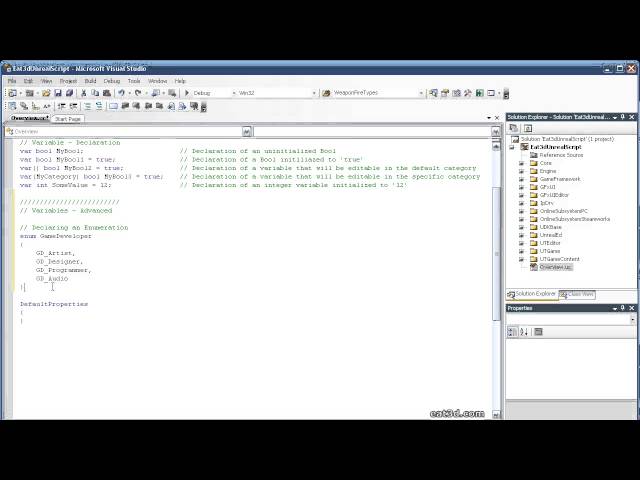The image size is (640, 480).
Task: Click the Start Debugging play icon
Action: click(x=187, y=93)
